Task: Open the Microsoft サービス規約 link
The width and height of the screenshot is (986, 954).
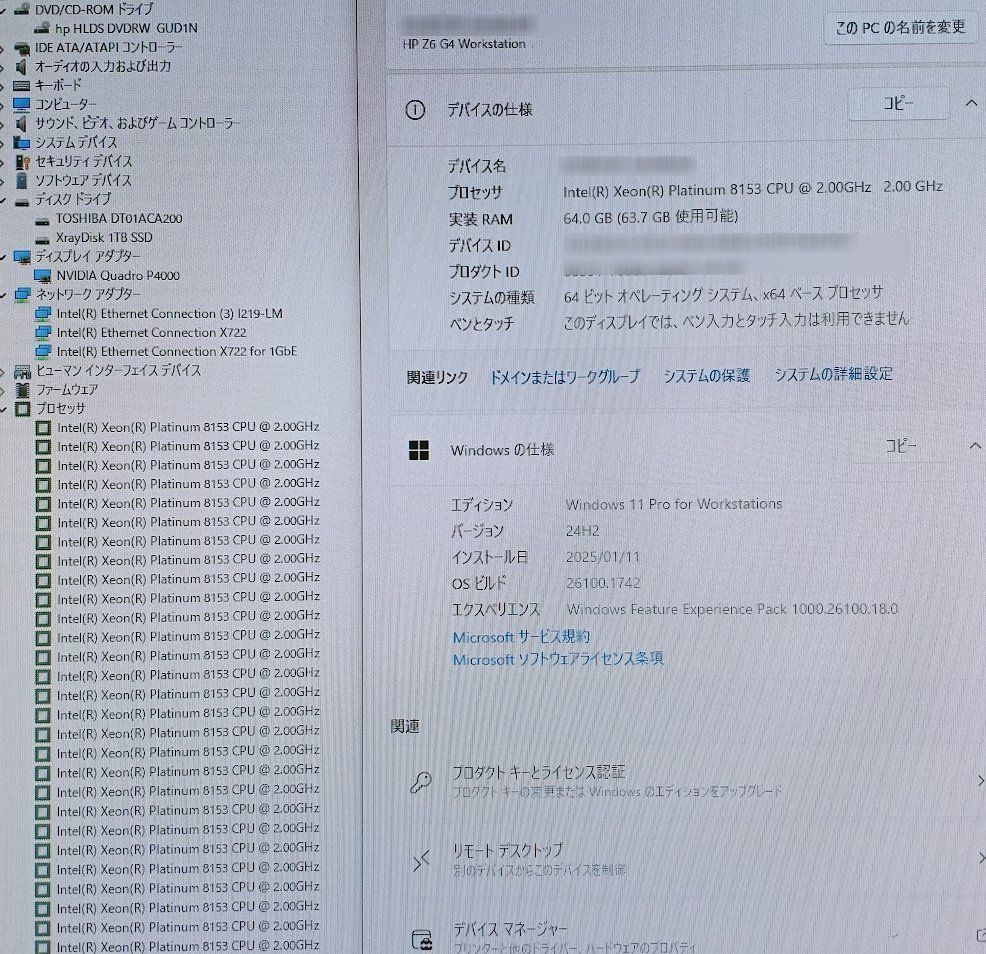Action: (521, 637)
